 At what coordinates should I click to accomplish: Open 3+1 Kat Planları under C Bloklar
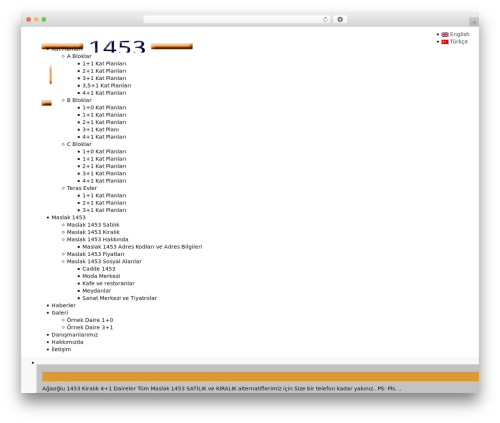[x=104, y=174]
